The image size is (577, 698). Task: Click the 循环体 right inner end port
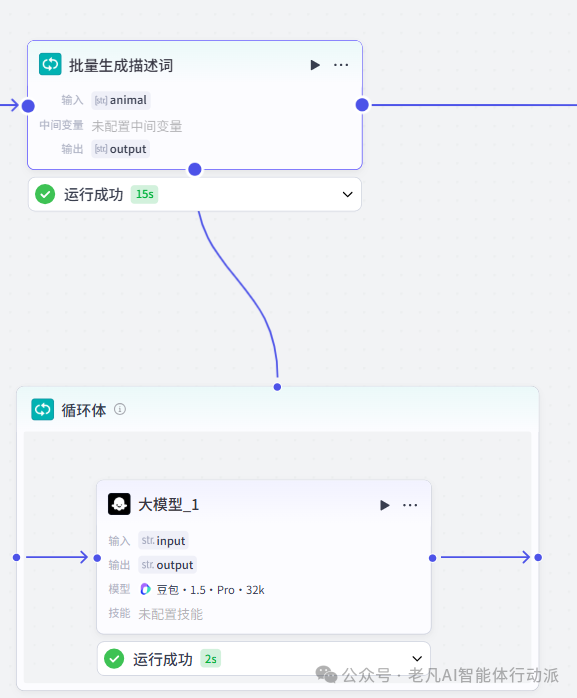[x=538, y=557]
